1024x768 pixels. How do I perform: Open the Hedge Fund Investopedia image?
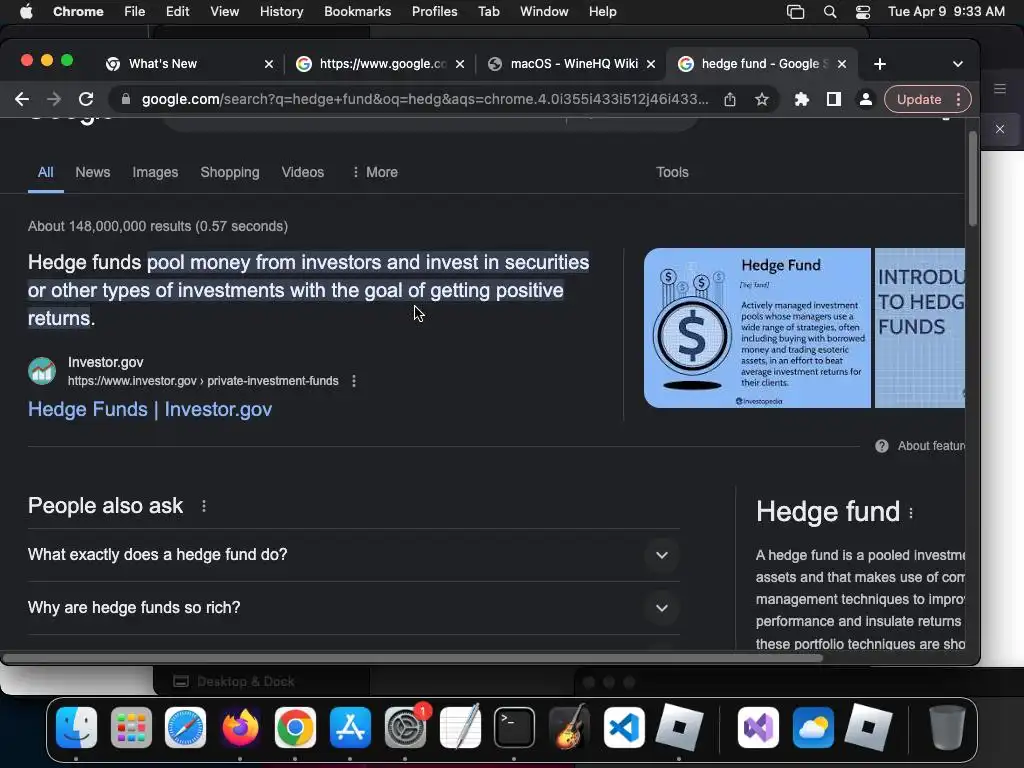(x=757, y=328)
